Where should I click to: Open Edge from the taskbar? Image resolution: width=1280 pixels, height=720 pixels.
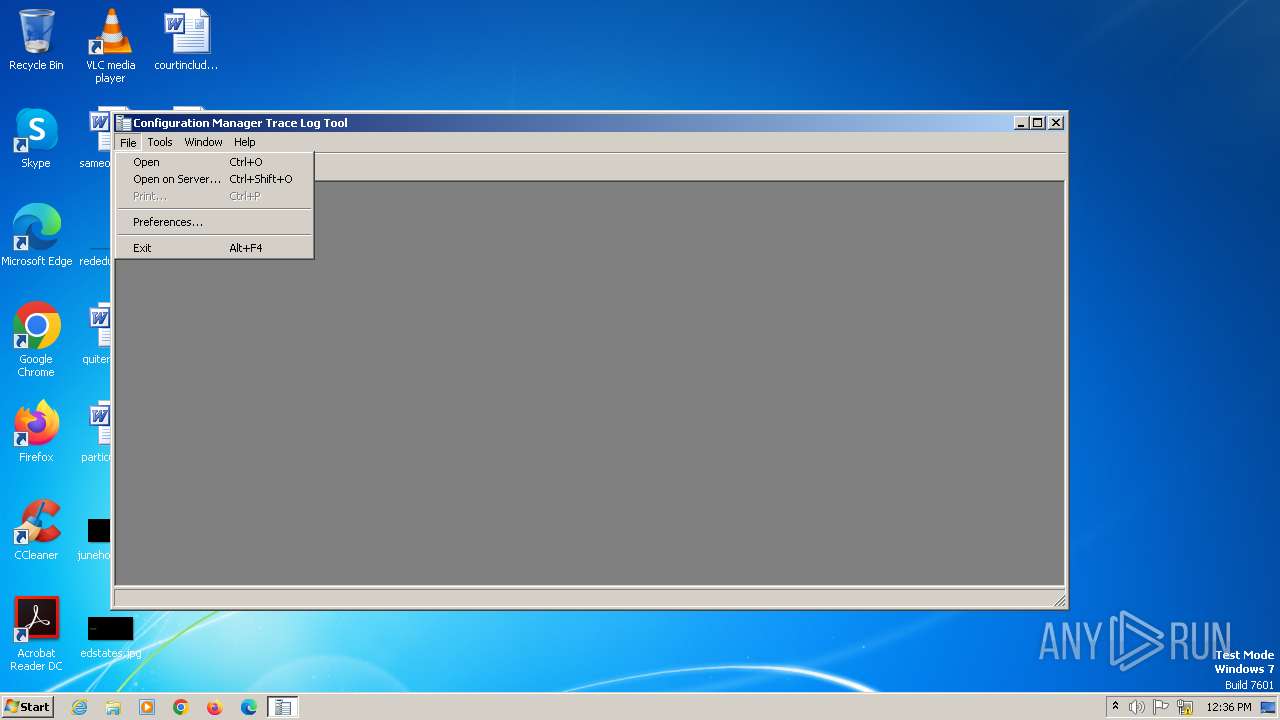249,707
